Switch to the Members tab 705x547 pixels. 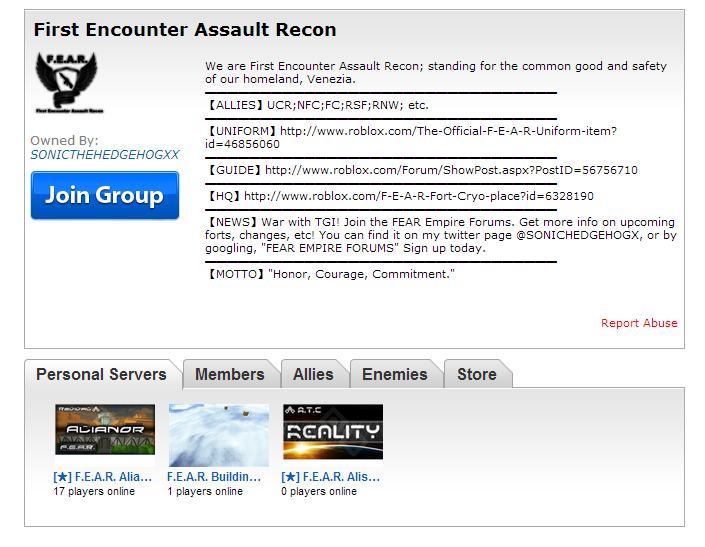pos(229,375)
